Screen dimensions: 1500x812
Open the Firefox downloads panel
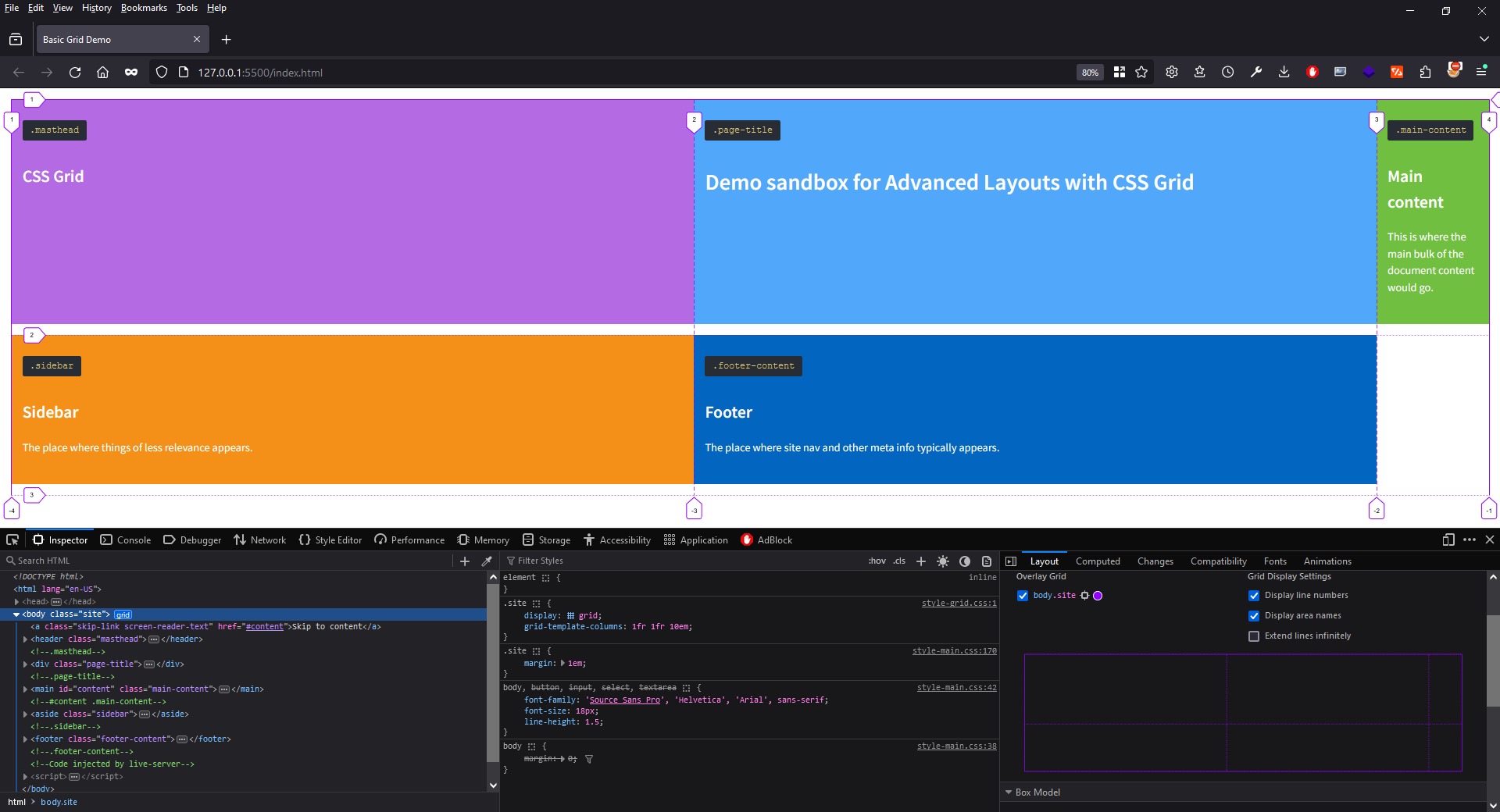[1284, 73]
